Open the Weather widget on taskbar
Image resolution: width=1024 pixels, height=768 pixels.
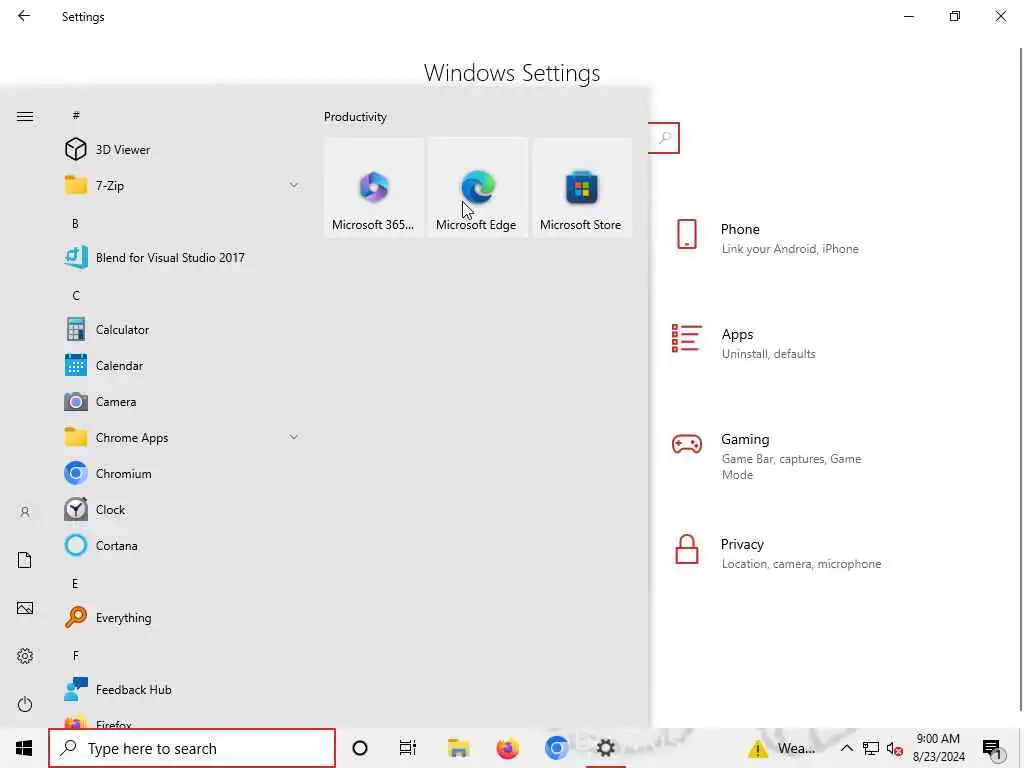[x=782, y=748]
